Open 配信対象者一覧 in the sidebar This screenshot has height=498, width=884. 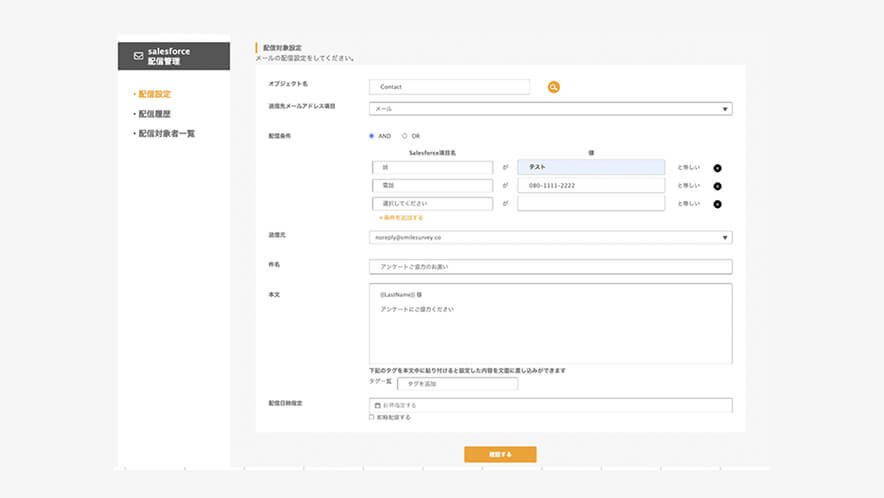pyautogui.click(x=166, y=133)
